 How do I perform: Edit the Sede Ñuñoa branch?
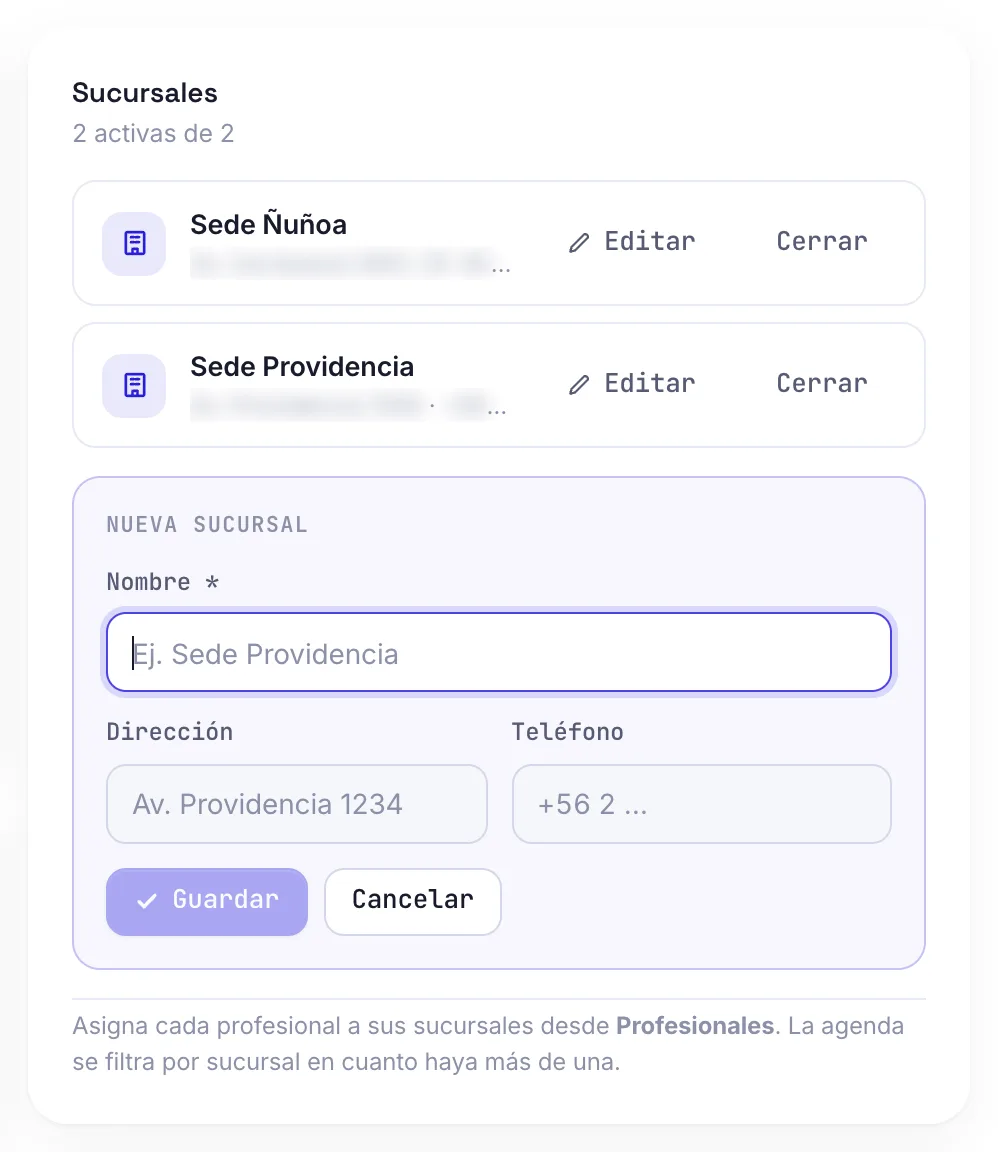tap(633, 242)
